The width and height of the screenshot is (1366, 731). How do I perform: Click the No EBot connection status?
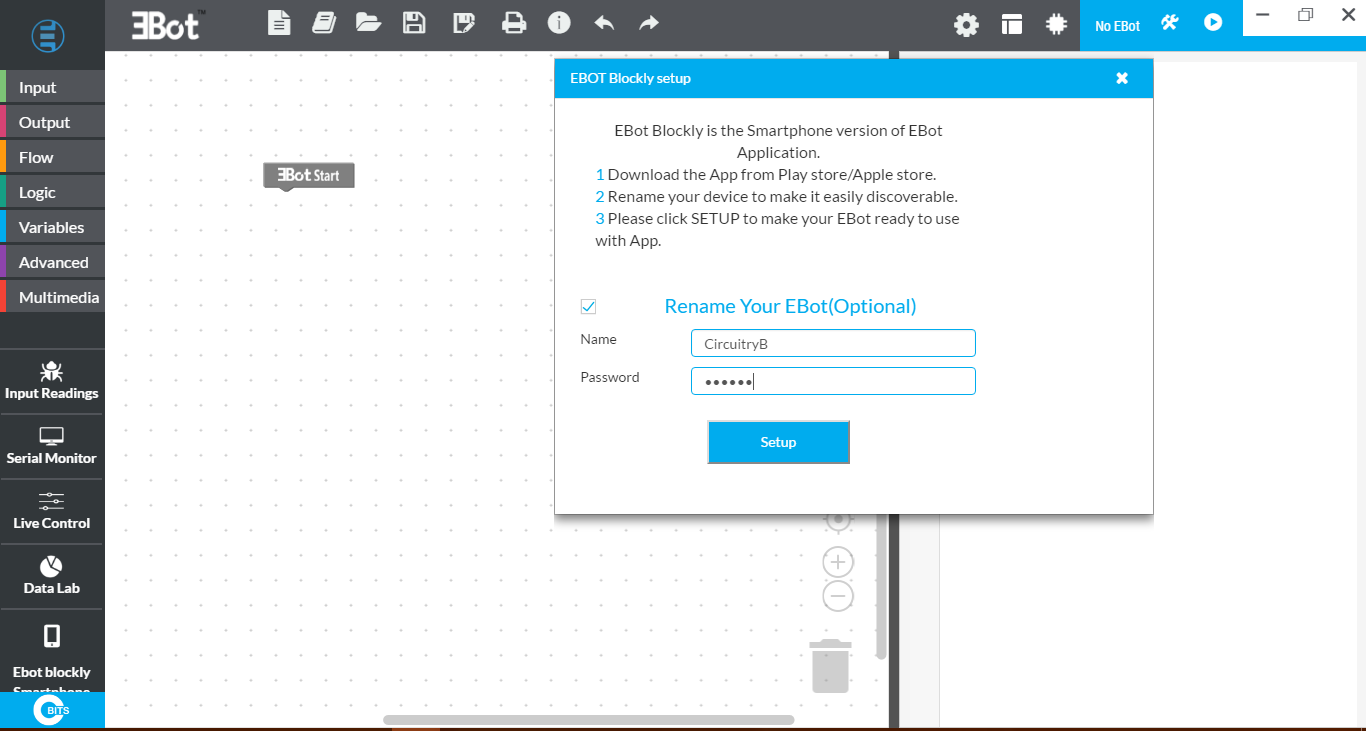pos(1117,26)
